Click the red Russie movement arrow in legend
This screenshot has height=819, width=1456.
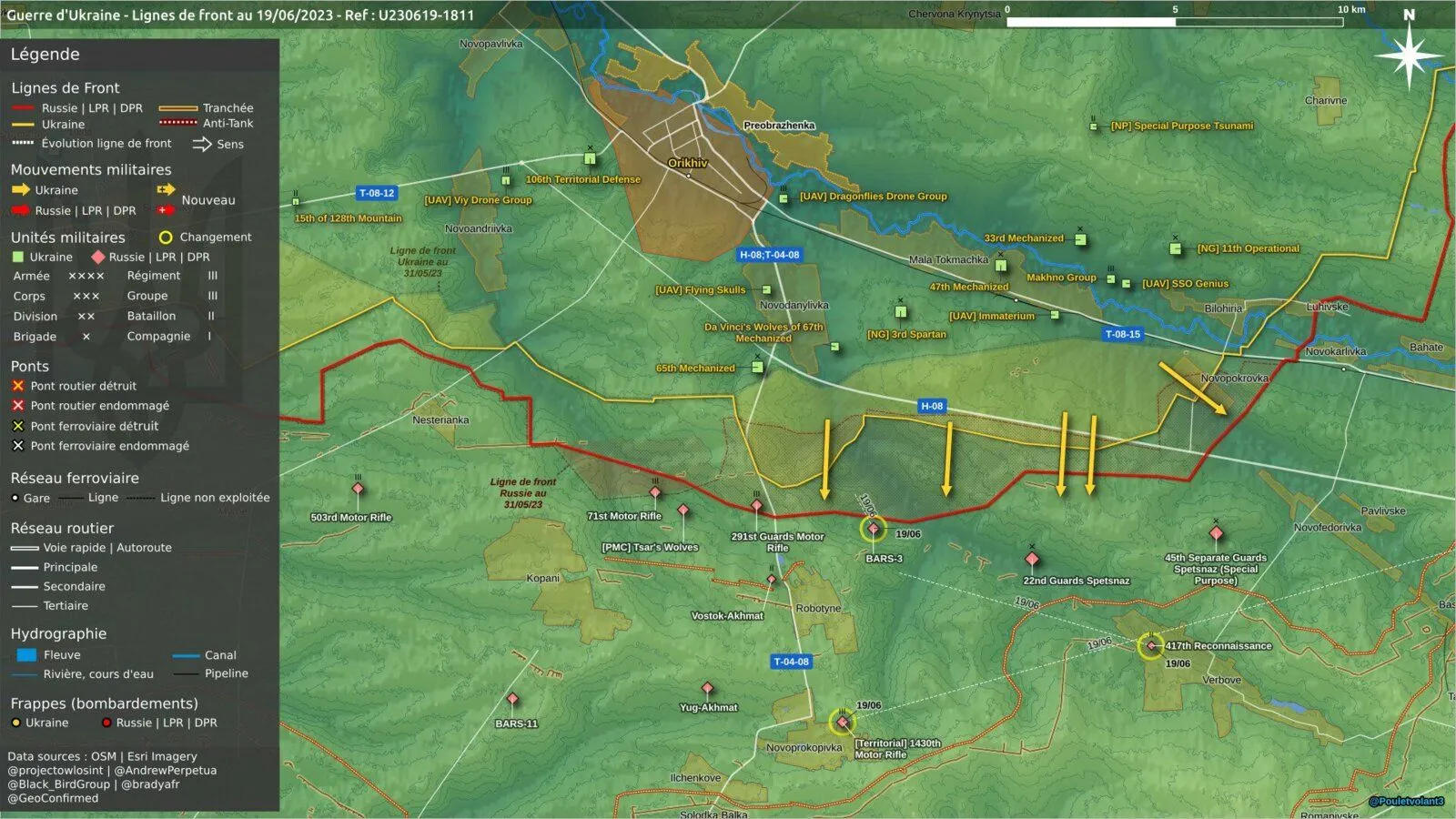(20, 210)
